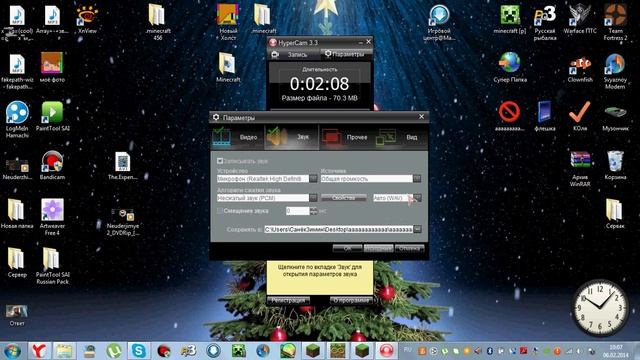Expand the Устройство microphone dropdown
The width and height of the screenshot is (640, 360).
point(313,178)
